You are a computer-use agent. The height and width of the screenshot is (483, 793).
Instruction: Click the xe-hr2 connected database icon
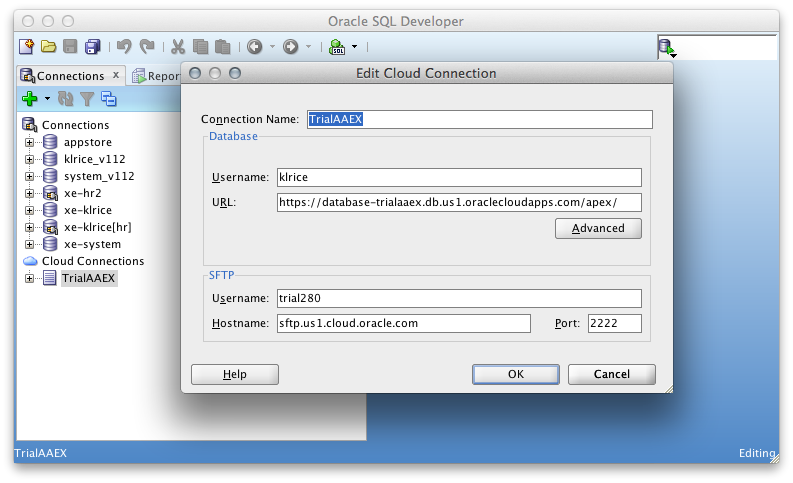(x=50, y=193)
